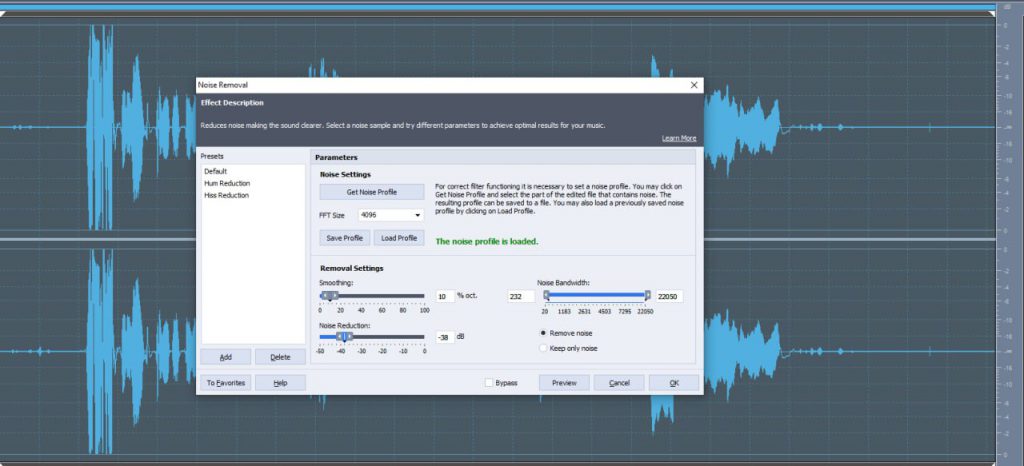Click the Noise Reduction dB value field
1024x466 pixels.
pos(445,337)
